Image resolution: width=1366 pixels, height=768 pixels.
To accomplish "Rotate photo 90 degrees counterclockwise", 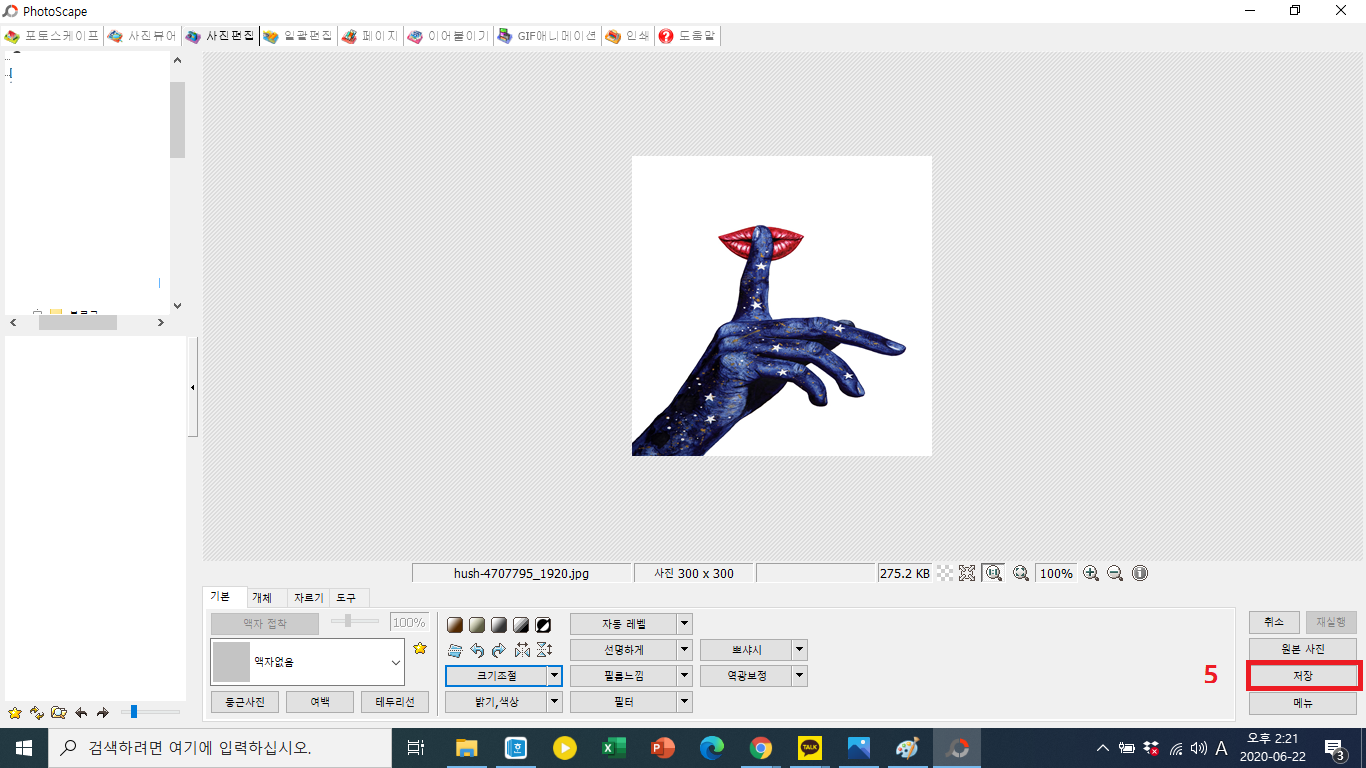I will (x=477, y=650).
